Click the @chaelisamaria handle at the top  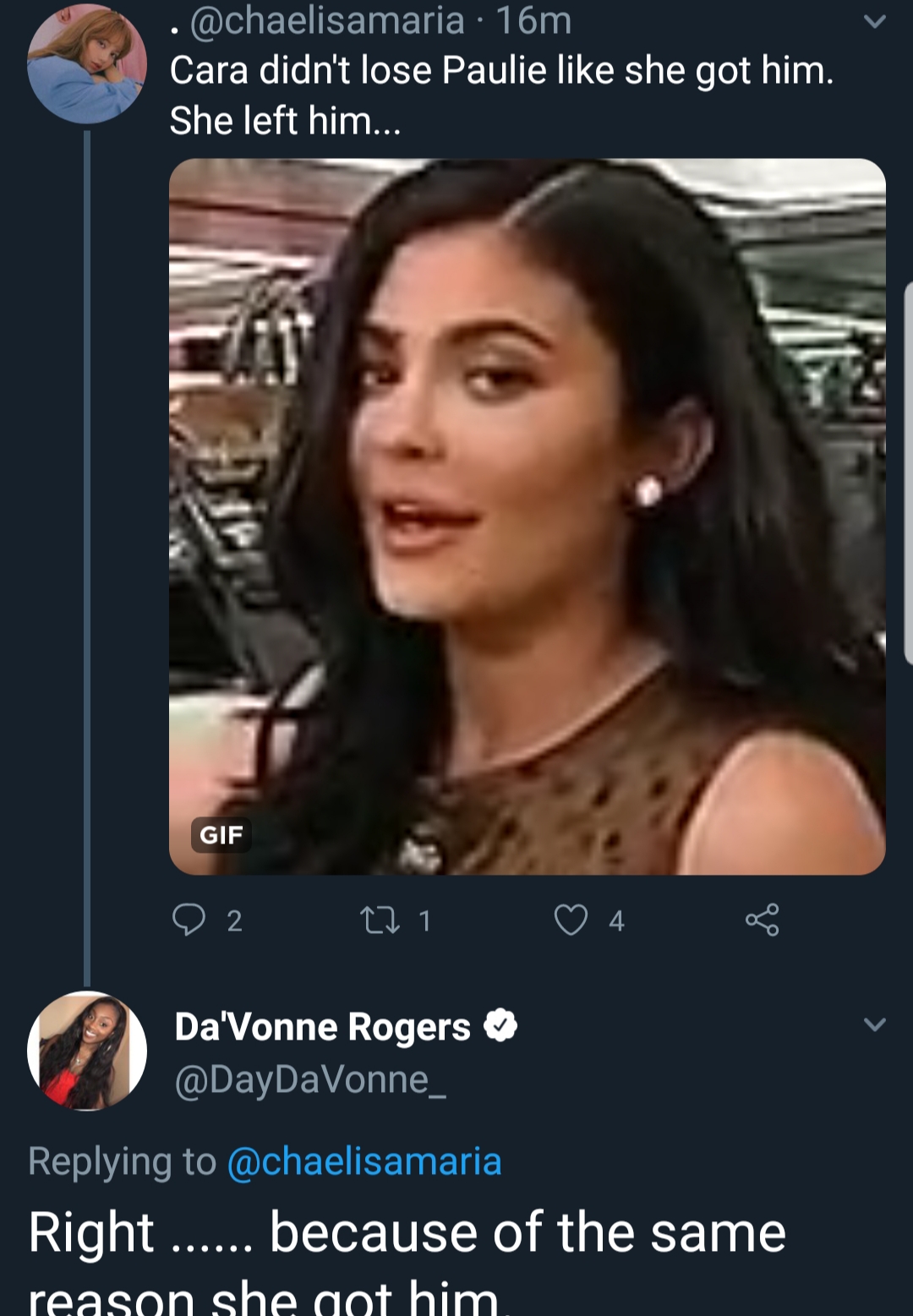[327, 20]
